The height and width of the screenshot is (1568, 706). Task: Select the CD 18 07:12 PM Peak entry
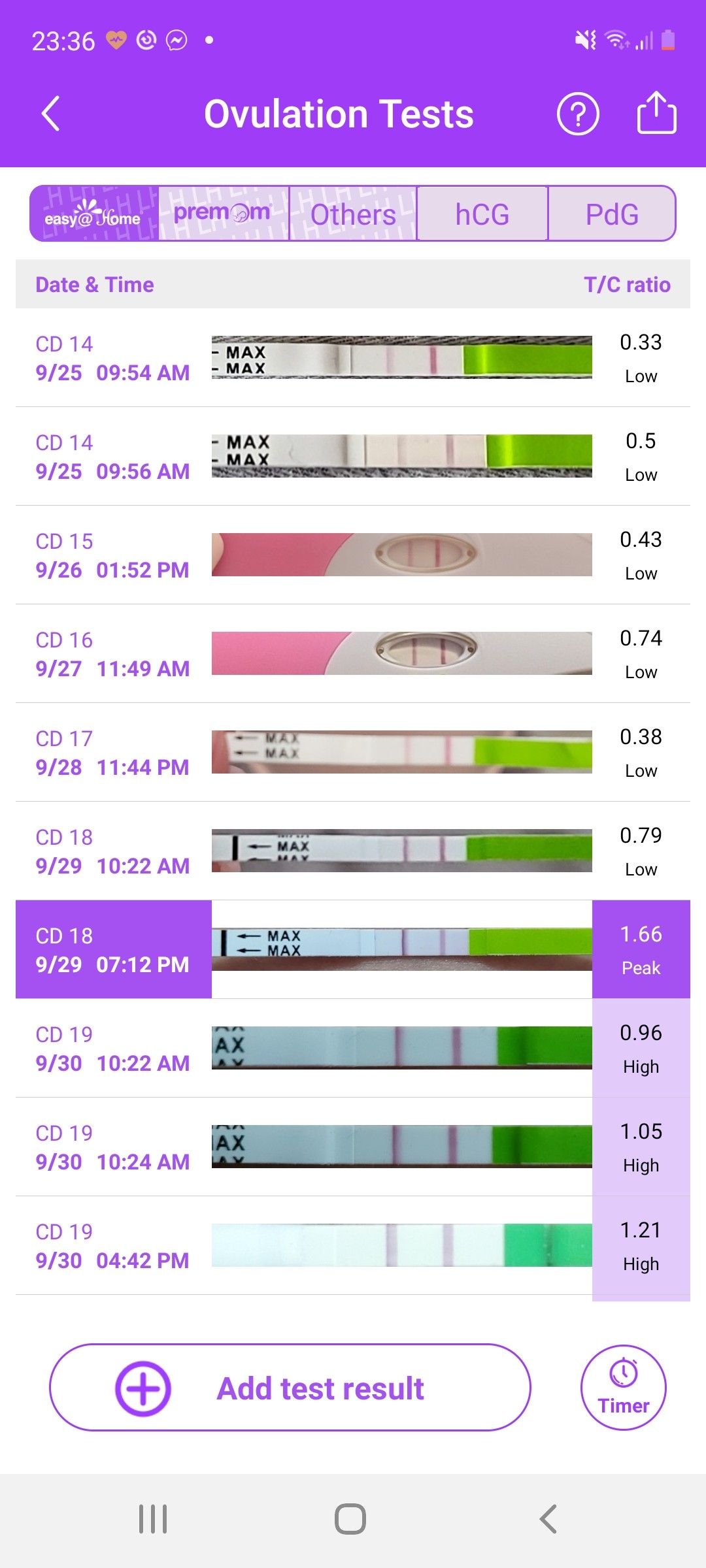112,949
